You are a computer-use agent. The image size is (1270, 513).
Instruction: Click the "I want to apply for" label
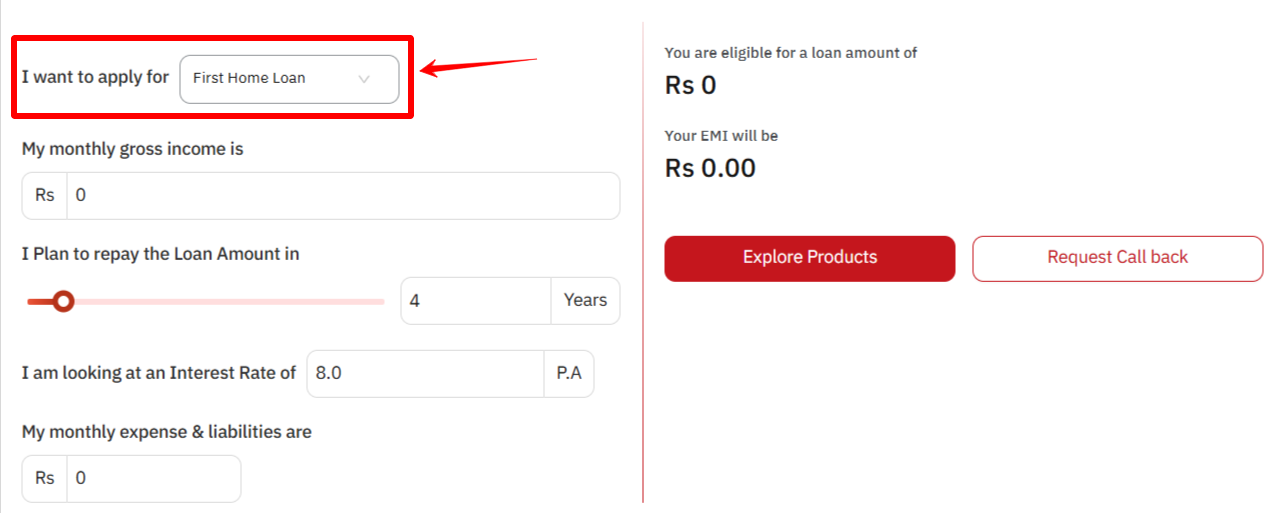tap(95, 77)
